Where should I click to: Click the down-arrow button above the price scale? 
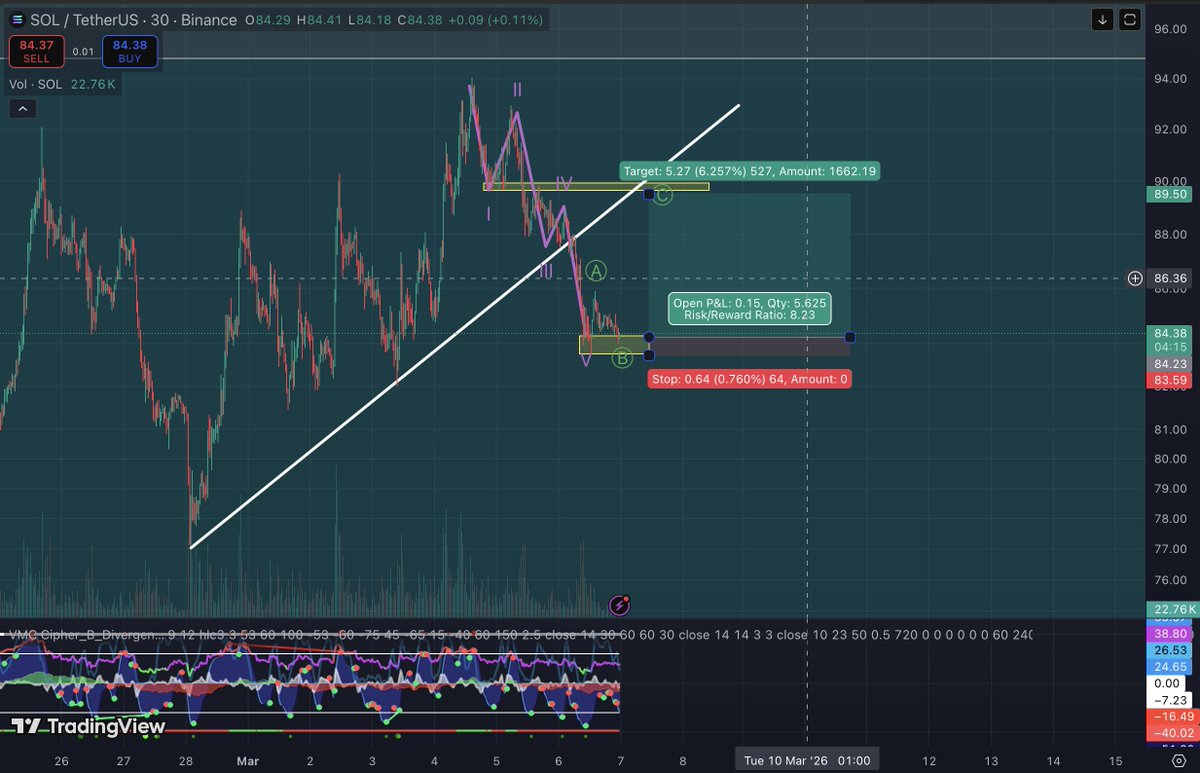(1102, 19)
